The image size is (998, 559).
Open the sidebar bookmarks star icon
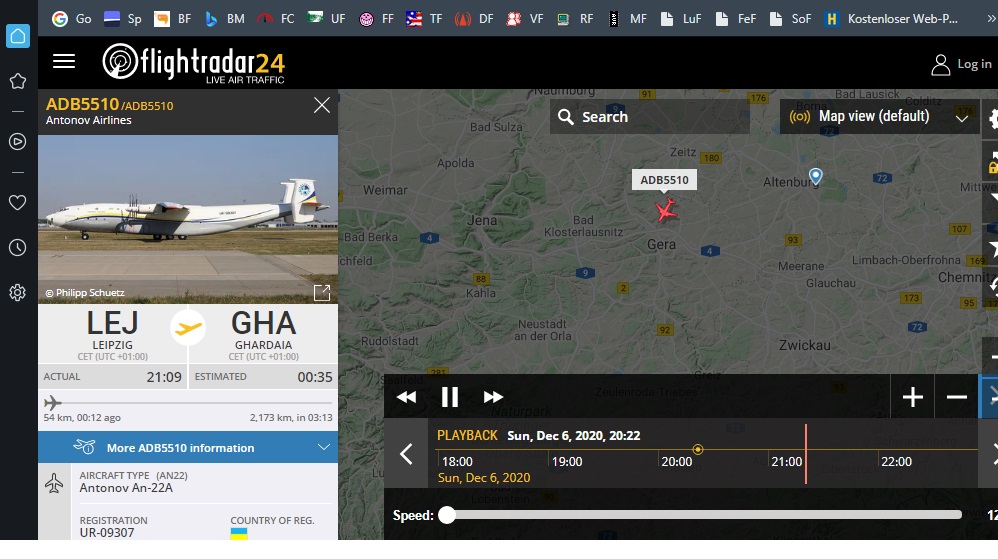18,81
